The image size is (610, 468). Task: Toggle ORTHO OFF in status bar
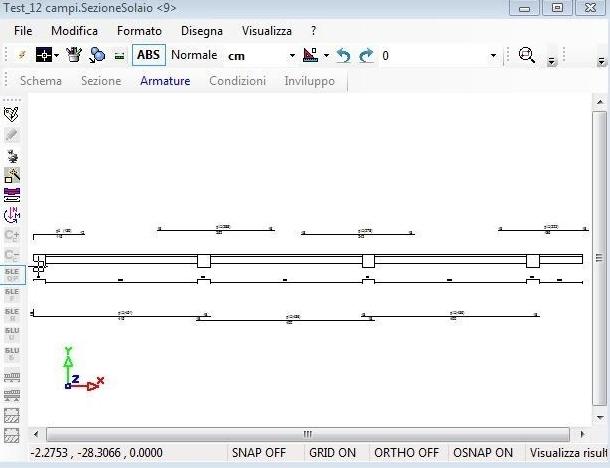[x=406, y=453]
